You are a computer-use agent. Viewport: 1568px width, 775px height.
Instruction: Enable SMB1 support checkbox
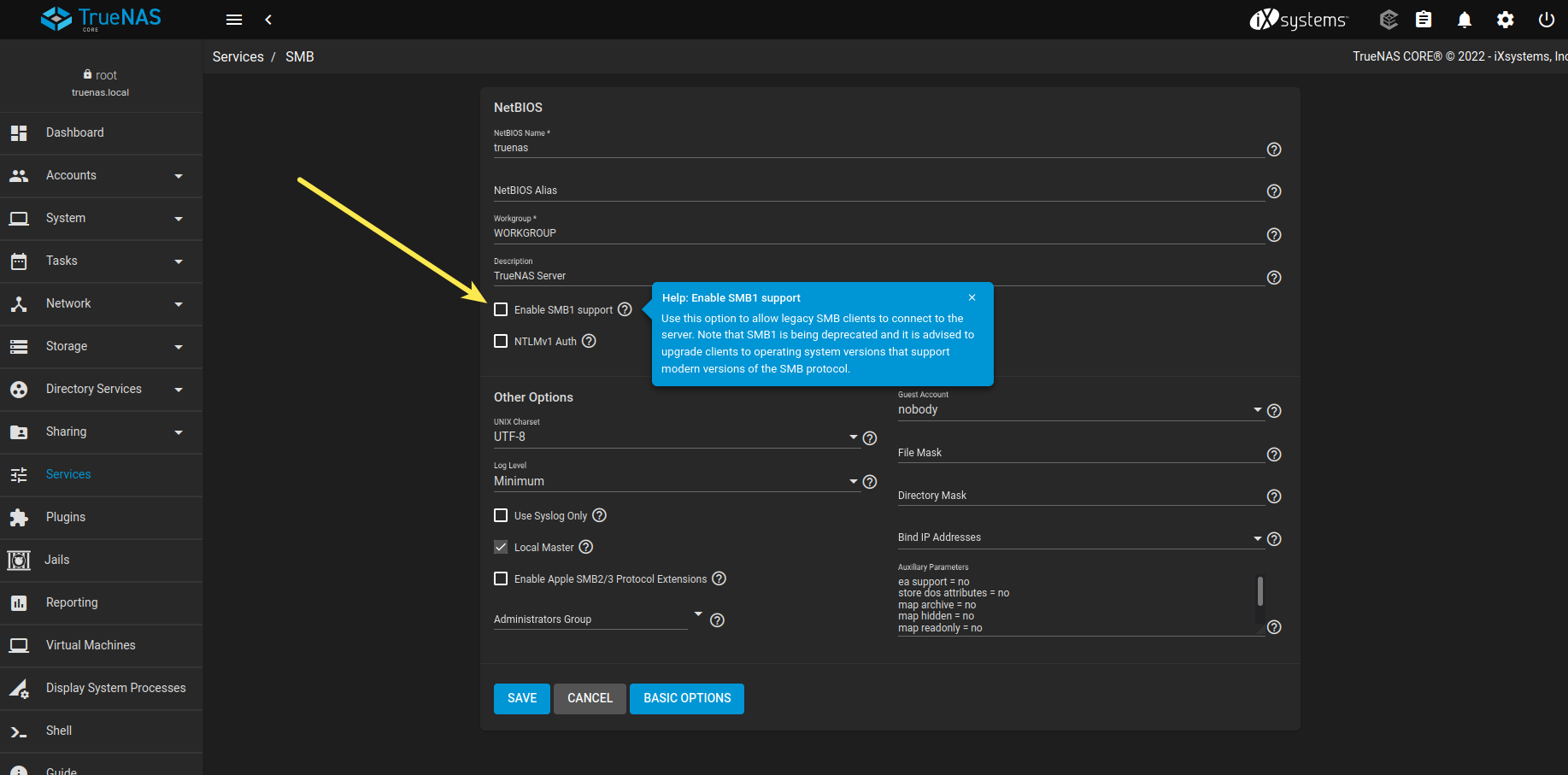(501, 309)
